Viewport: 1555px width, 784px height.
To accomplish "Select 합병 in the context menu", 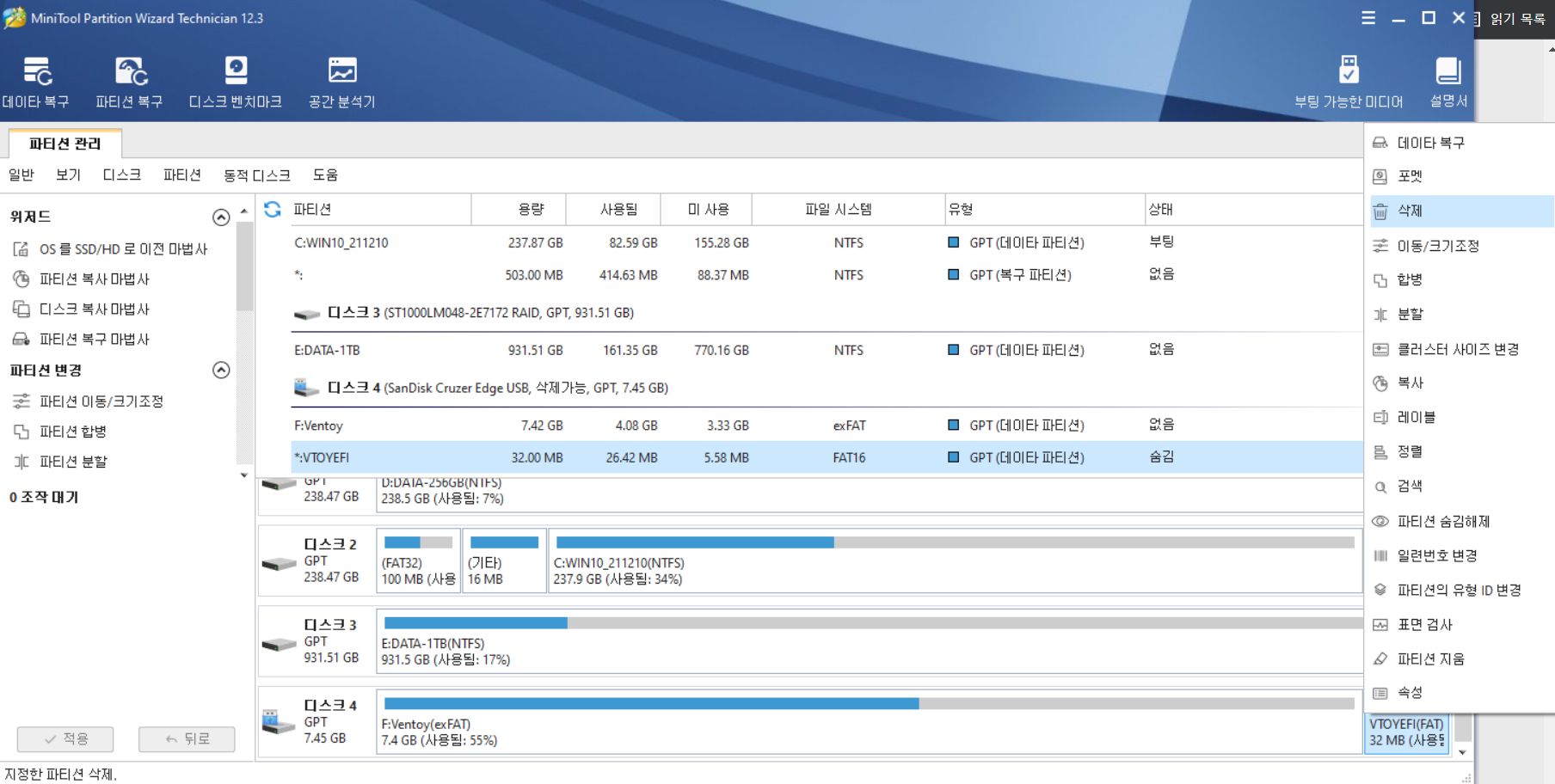I will 1462,279.
